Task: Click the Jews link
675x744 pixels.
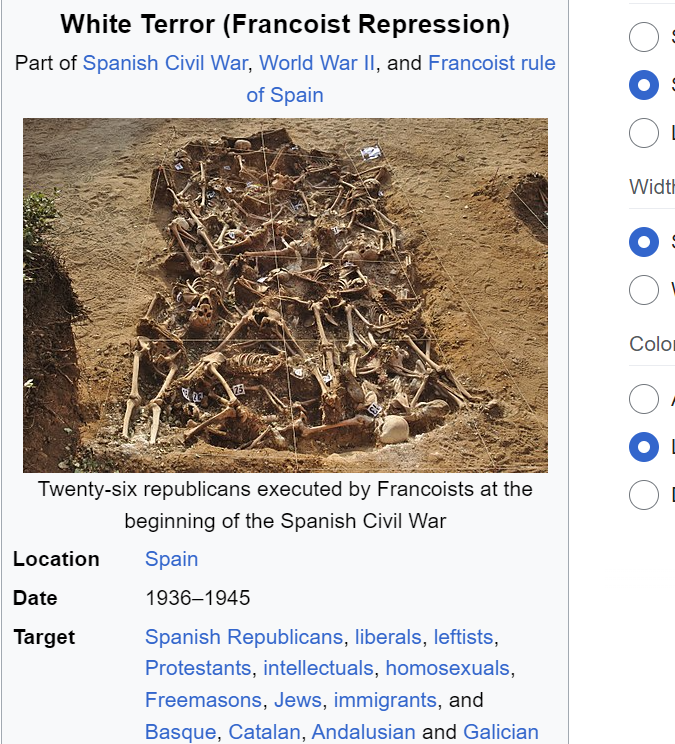Action: point(297,700)
